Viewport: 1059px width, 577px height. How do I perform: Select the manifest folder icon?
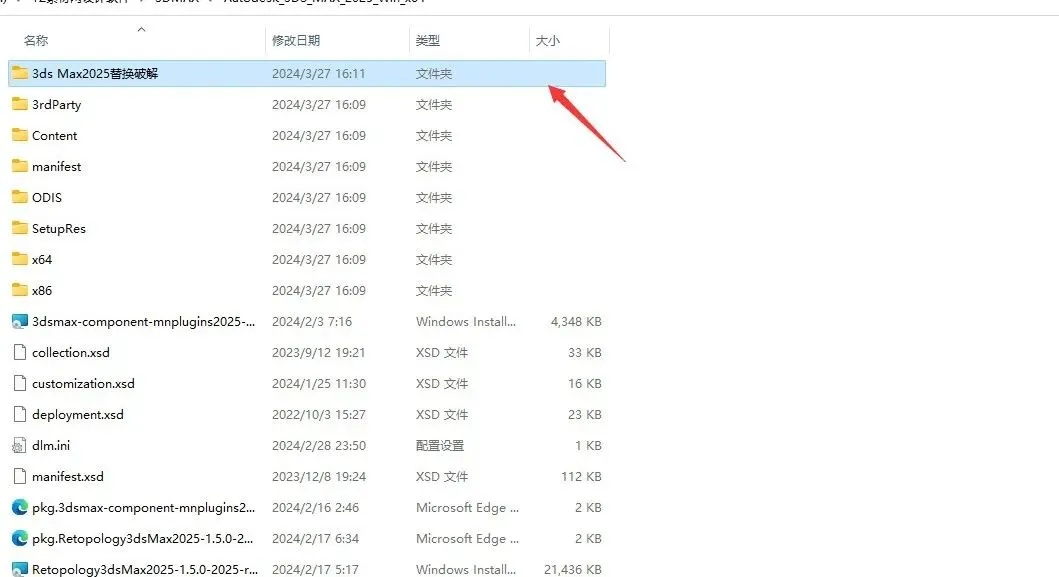click(x=20, y=166)
